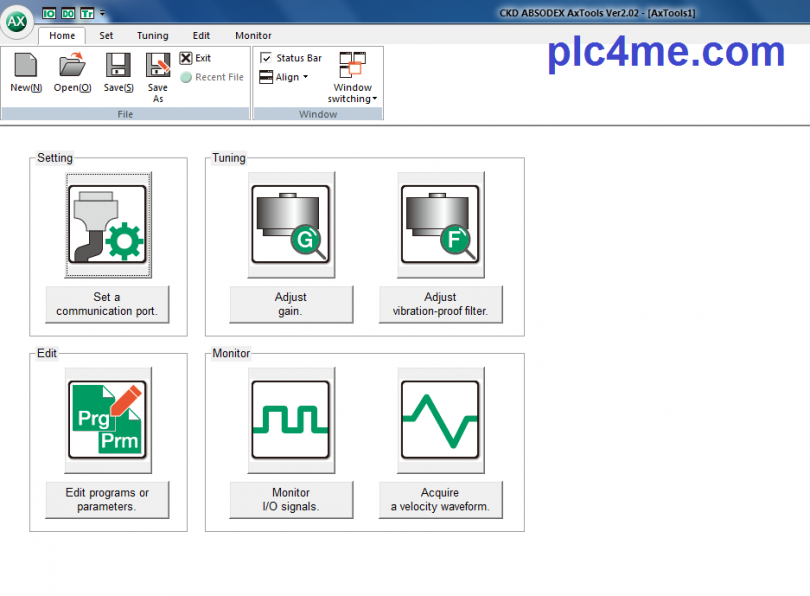Switch to the Monitor ribbon tab

[x=253, y=35]
